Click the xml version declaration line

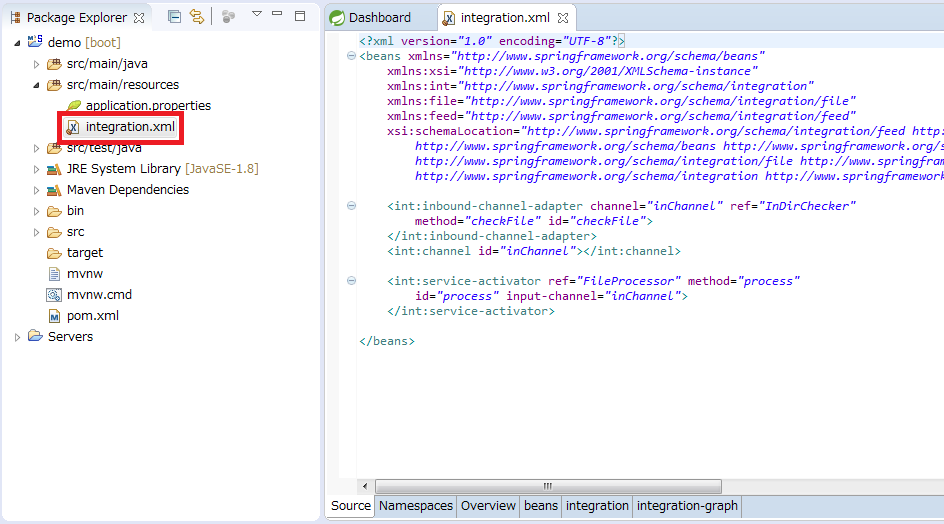491,41
